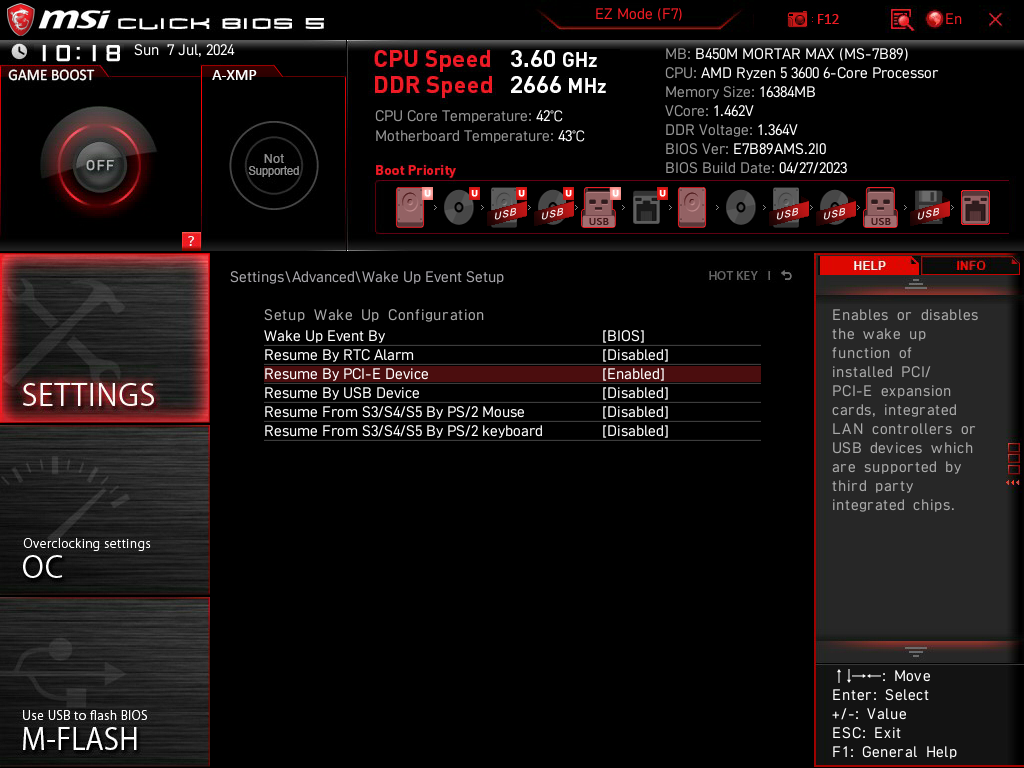Expand the side panel via red arrows

[1013, 483]
